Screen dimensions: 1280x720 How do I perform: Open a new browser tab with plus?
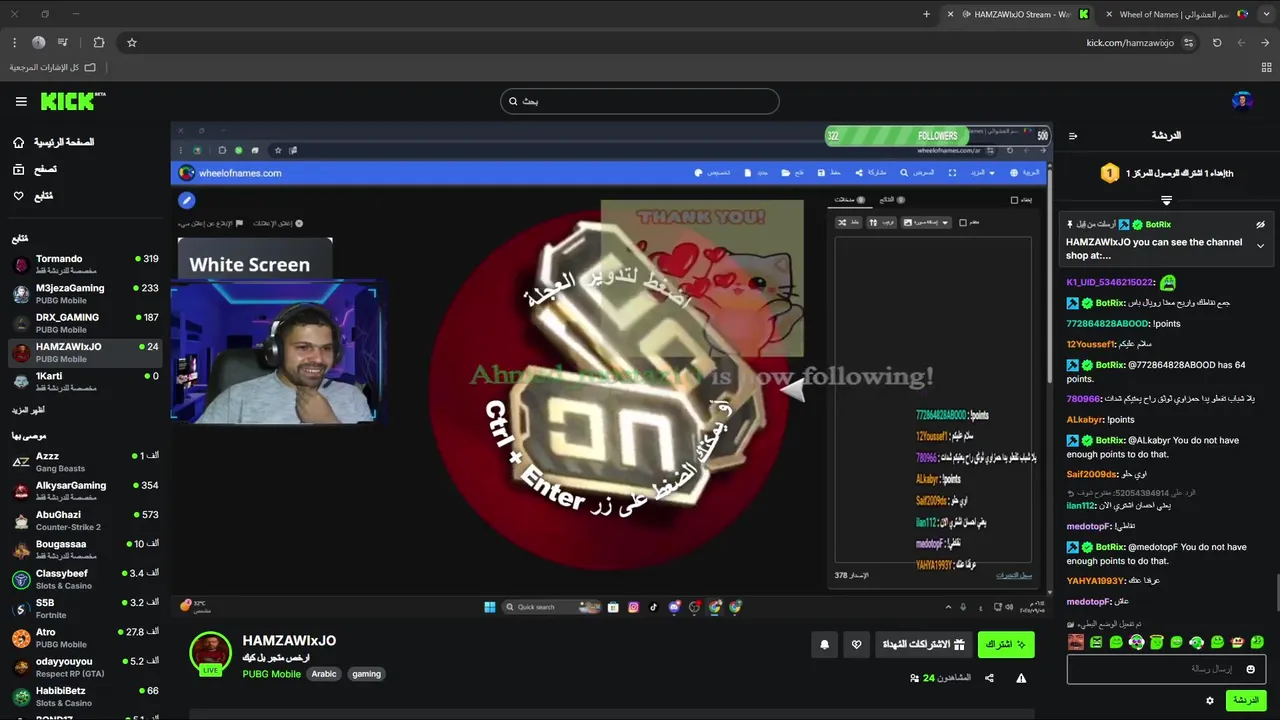coord(926,14)
